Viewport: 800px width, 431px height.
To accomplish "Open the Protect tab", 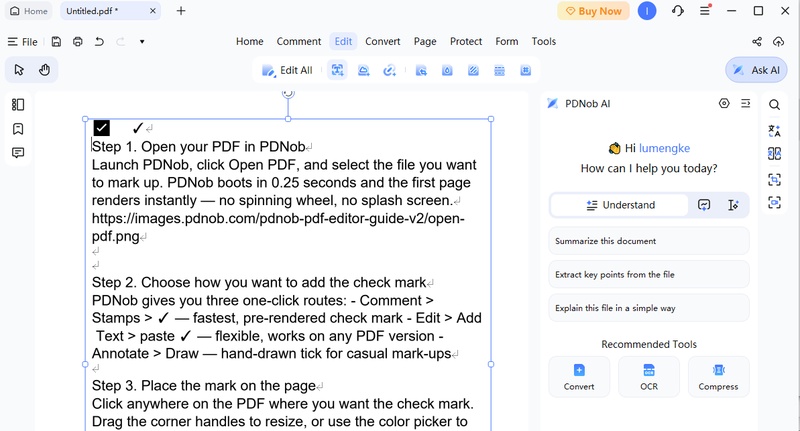I will [x=466, y=41].
